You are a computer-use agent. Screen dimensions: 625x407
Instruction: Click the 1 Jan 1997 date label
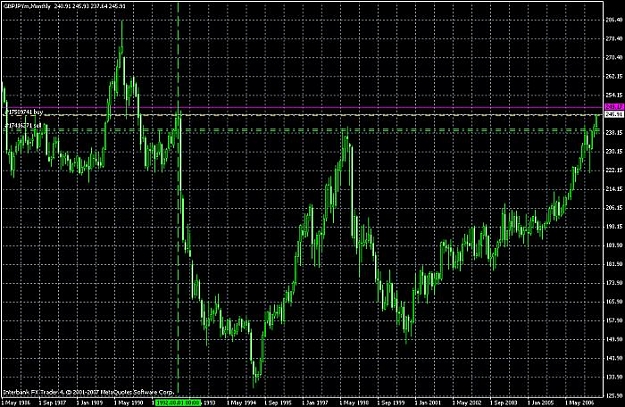tap(316, 403)
